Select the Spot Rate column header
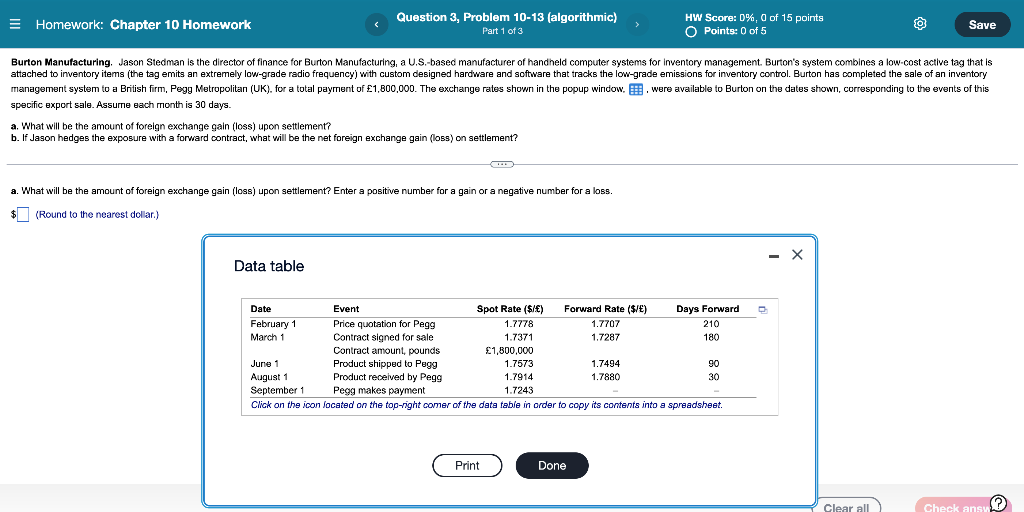The height and width of the screenshot is (512, 1024). point(510,309)
